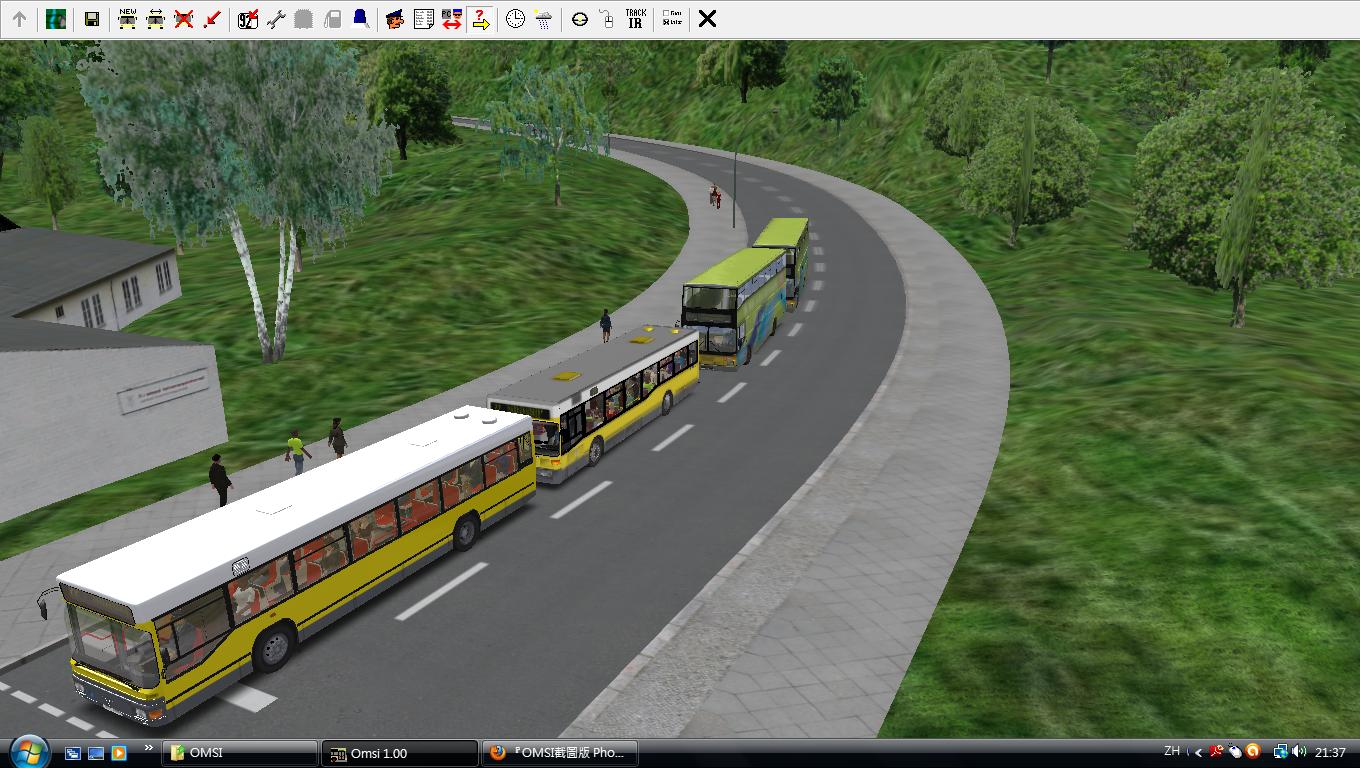This screenshot has height=768, width=1360.
Task: Click the orange round tray icon
Action: 1253,752
